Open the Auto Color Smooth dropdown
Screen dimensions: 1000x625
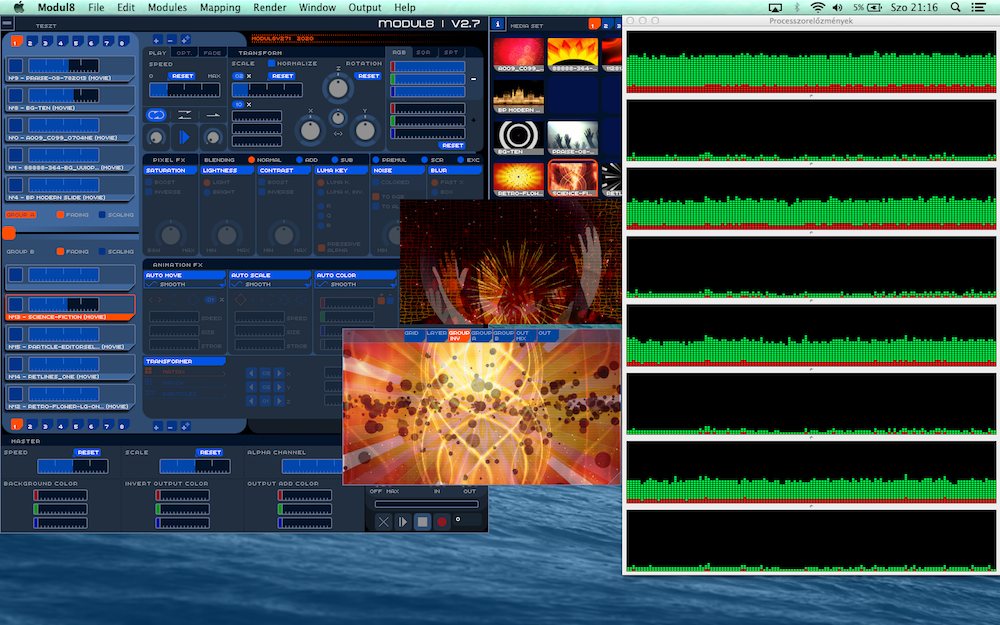coord(356,284)
